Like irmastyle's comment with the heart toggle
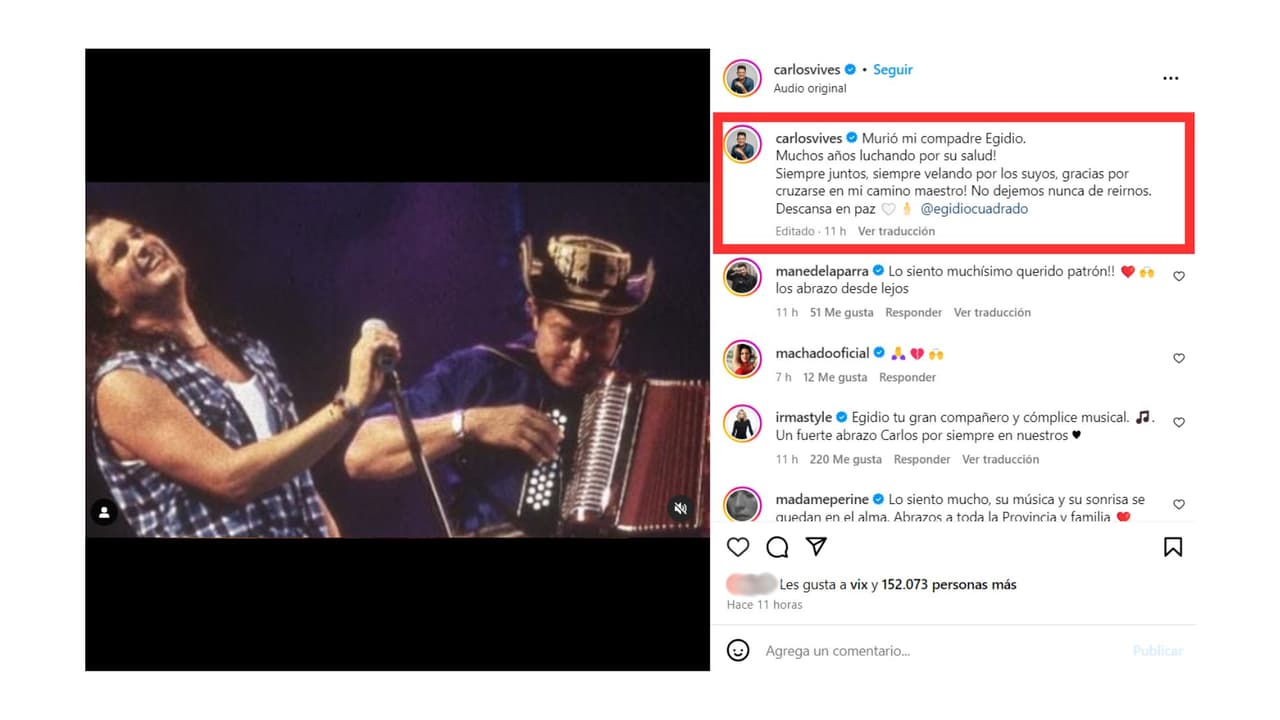1280x720 pixels. (1179, 423)
